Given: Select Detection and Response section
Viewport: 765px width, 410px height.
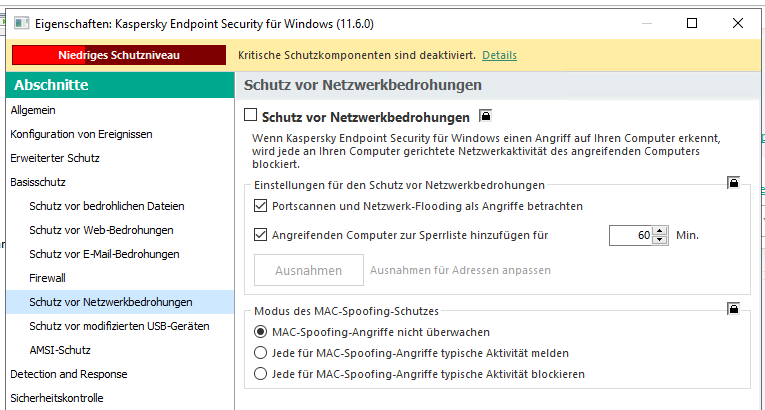Looking at the screenshot, I should pos(69,374).
